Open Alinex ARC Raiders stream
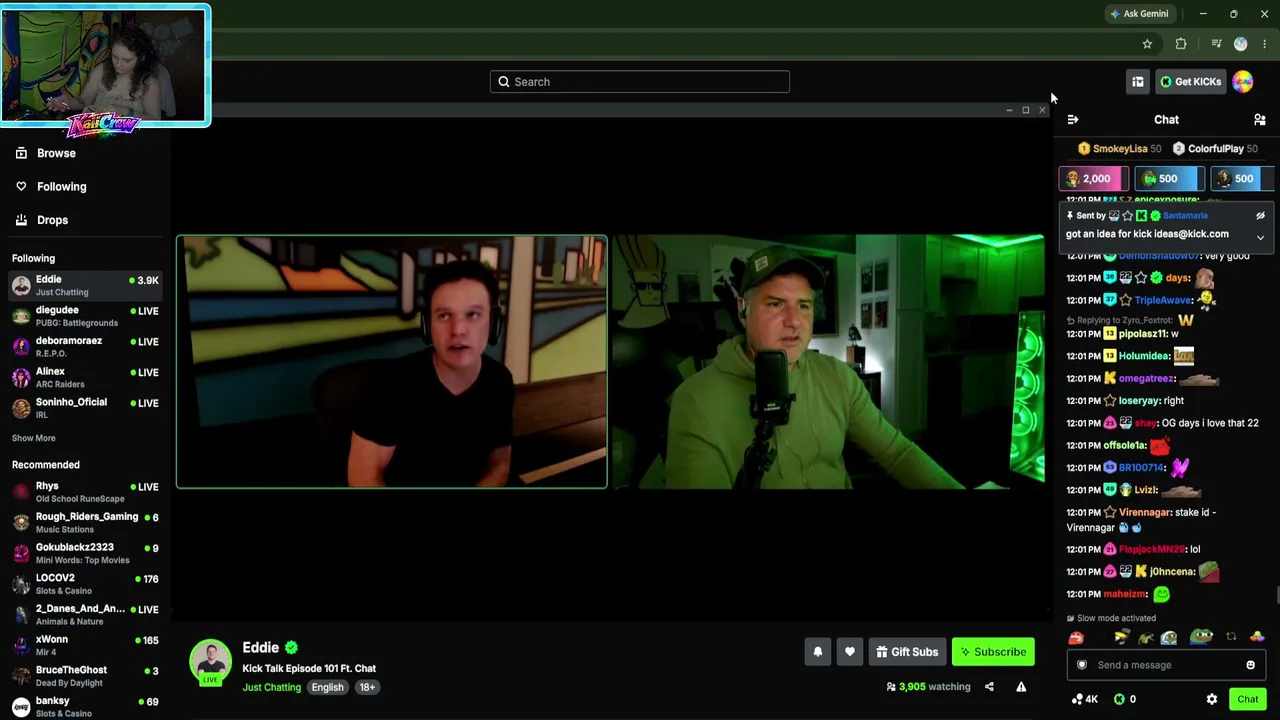Image resolution: width=1280 pixels, height=720 pixels. click(85, 377)
